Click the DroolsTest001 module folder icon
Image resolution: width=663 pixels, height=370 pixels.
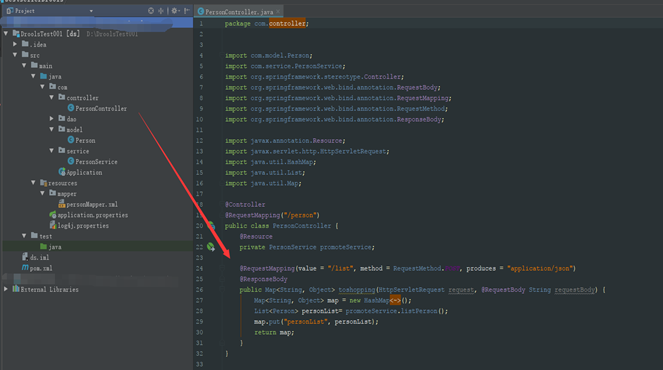click(16, 33)
